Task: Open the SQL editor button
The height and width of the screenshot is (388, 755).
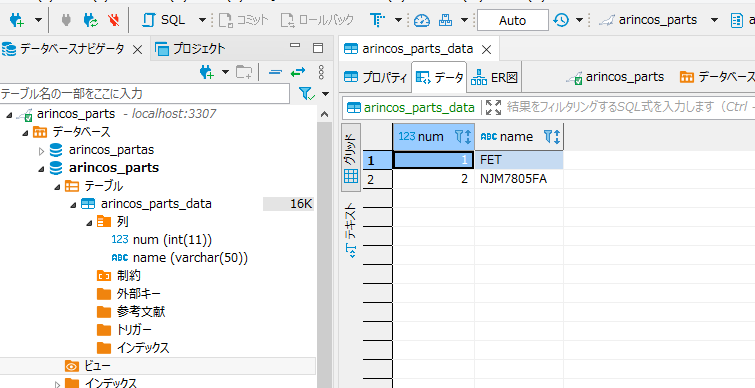Action: pos(165,20)
